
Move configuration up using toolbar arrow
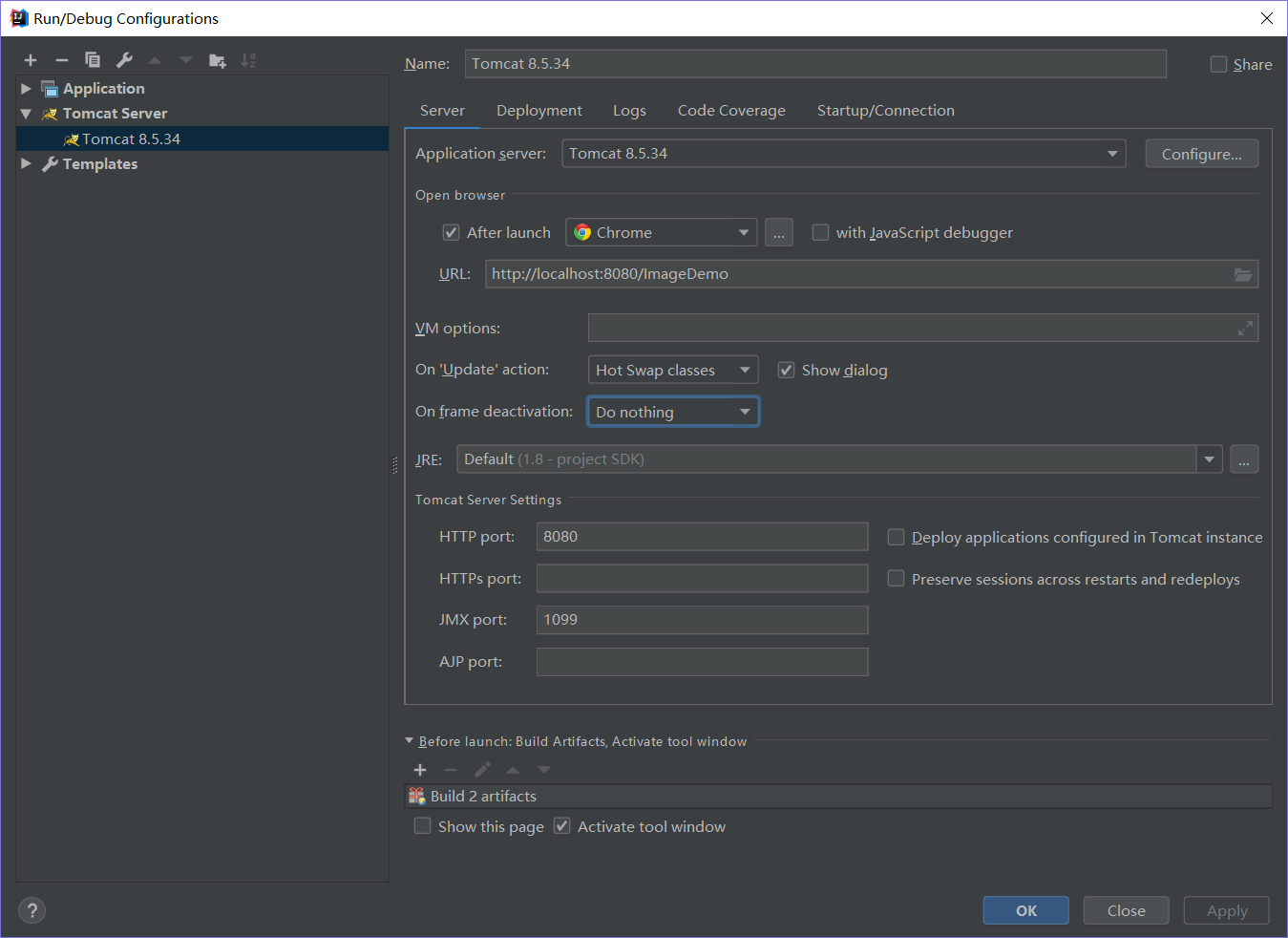coord(155,60)
